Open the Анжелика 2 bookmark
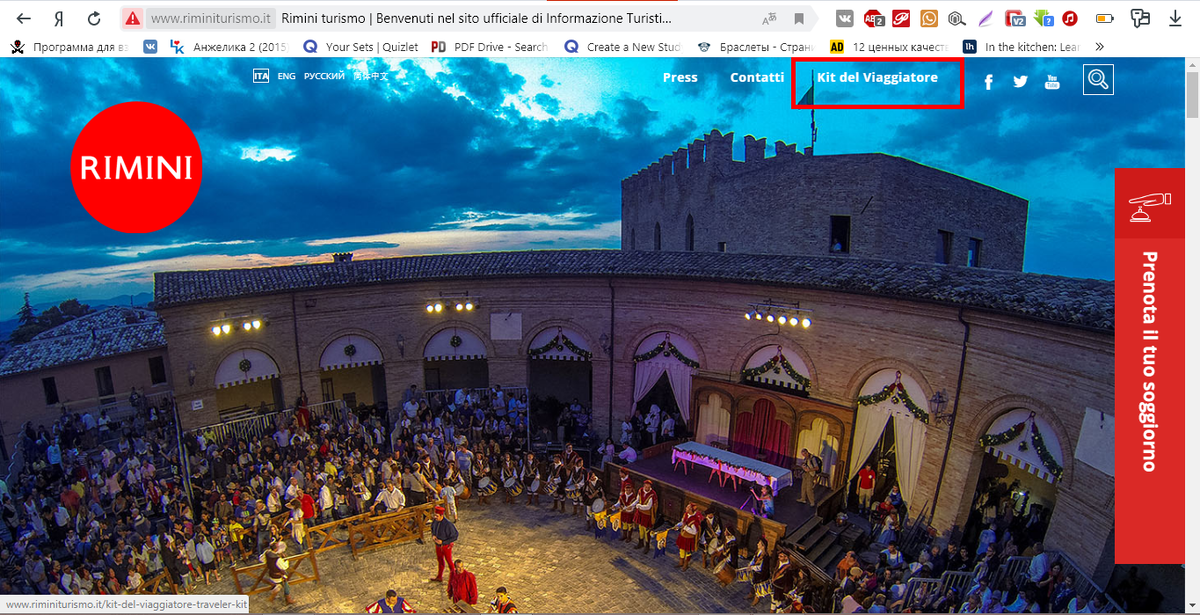This screenshot has height=615, width=1200. click(229, 46)
